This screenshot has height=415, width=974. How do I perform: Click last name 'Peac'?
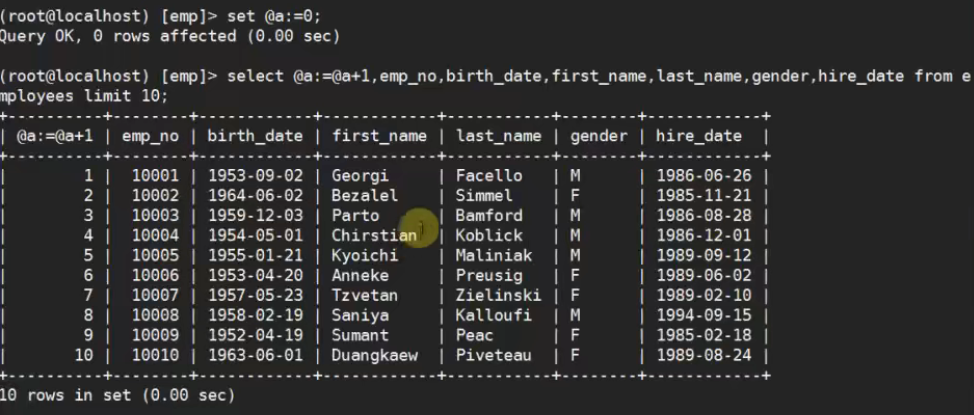click(475, 335)
